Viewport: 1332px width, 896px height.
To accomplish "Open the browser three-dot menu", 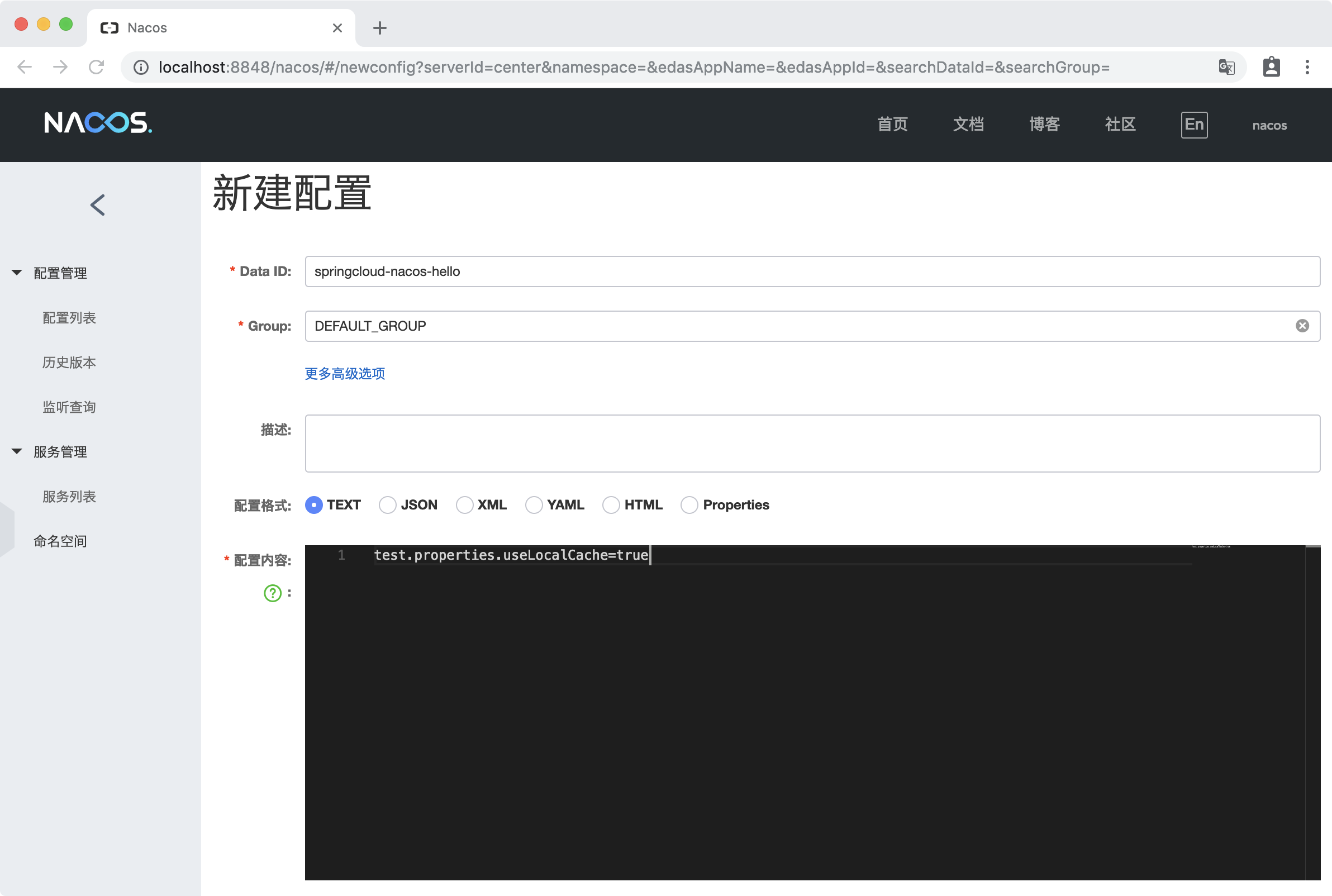I will click(1307, 68).
